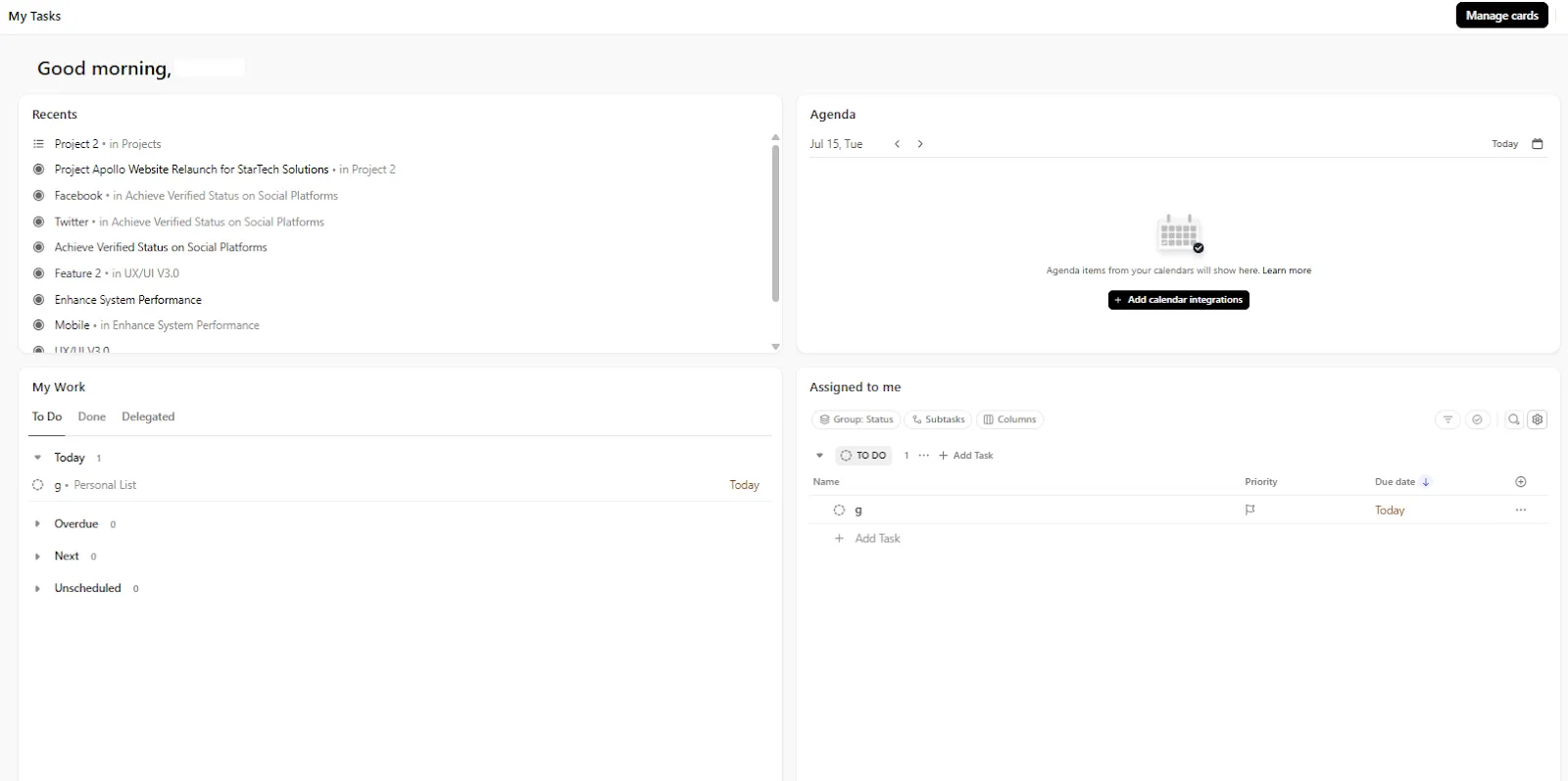Go to next day in Agenda
1568x781 pixels.
tap(920, 144)
